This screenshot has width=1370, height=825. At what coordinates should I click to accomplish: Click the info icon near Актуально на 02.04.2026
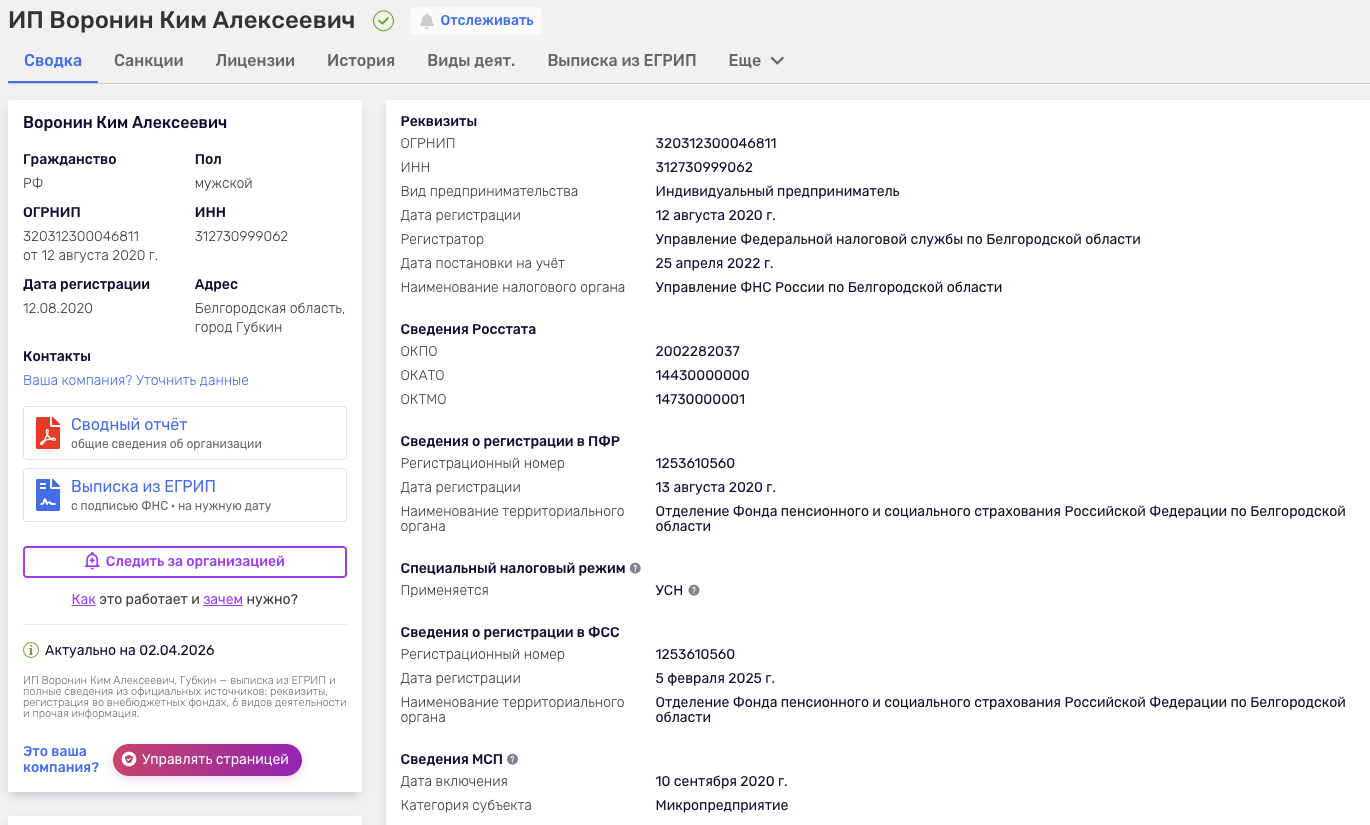coord(31,650)
